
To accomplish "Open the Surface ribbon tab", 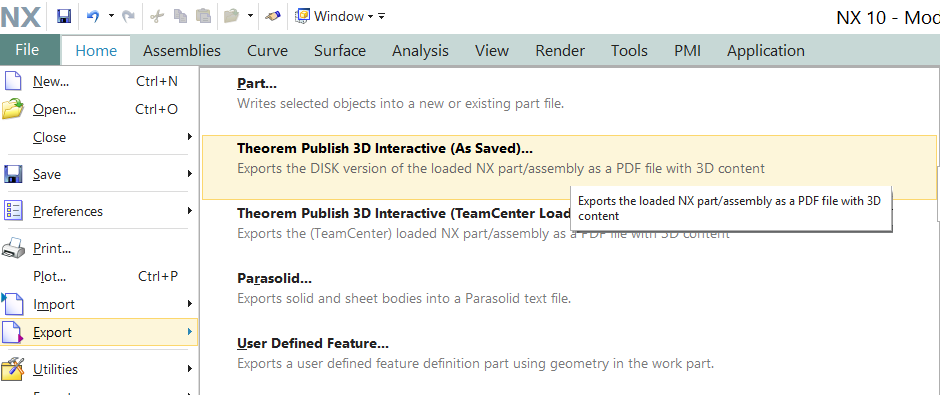I will [x=340, y=51].
